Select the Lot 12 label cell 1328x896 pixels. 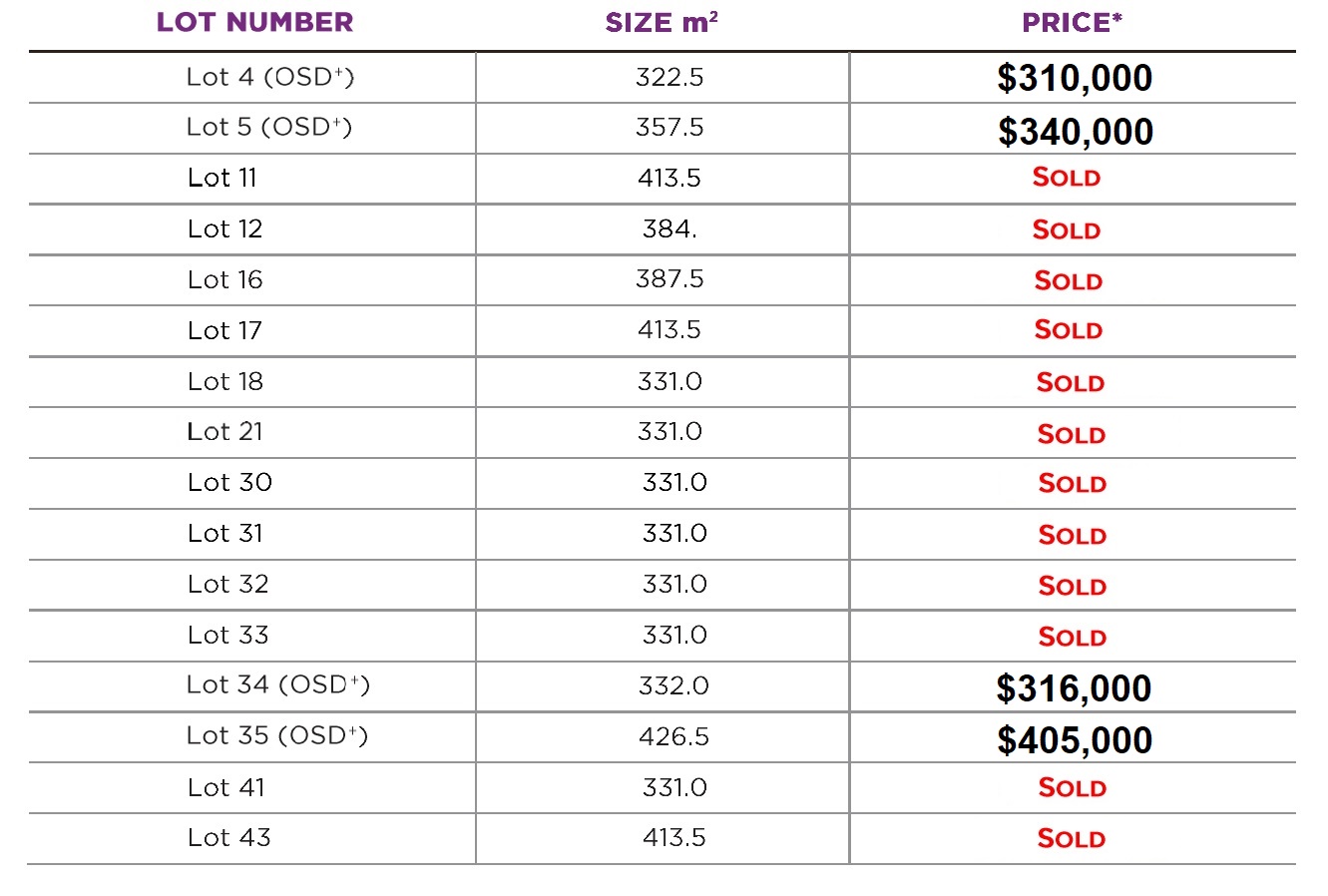(x=224, y=229)
